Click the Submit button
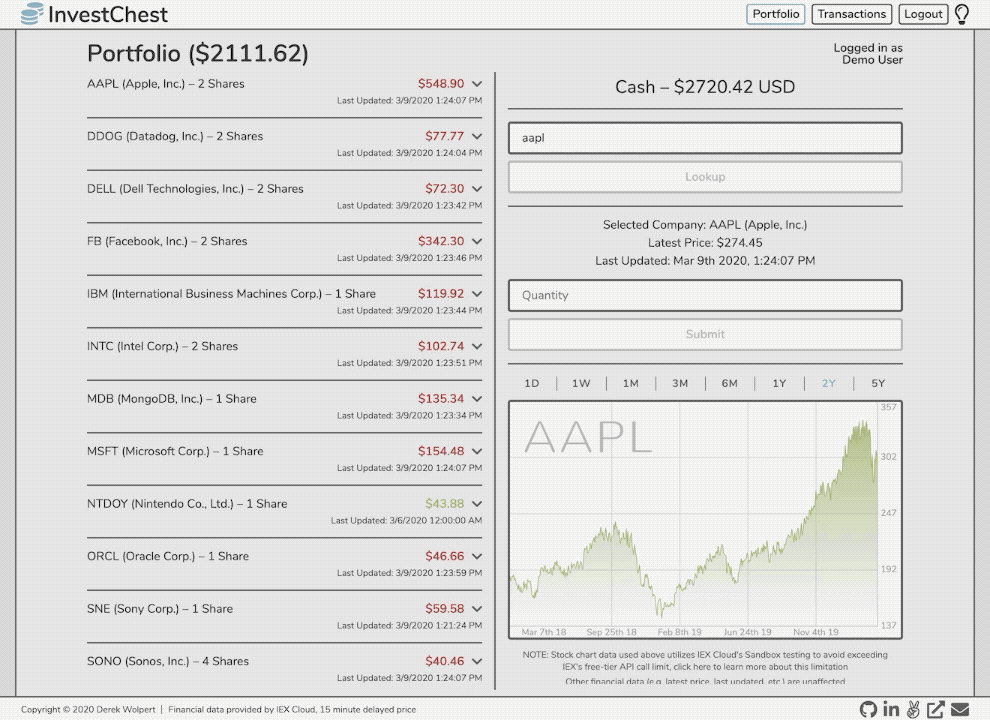 point(705,334)
